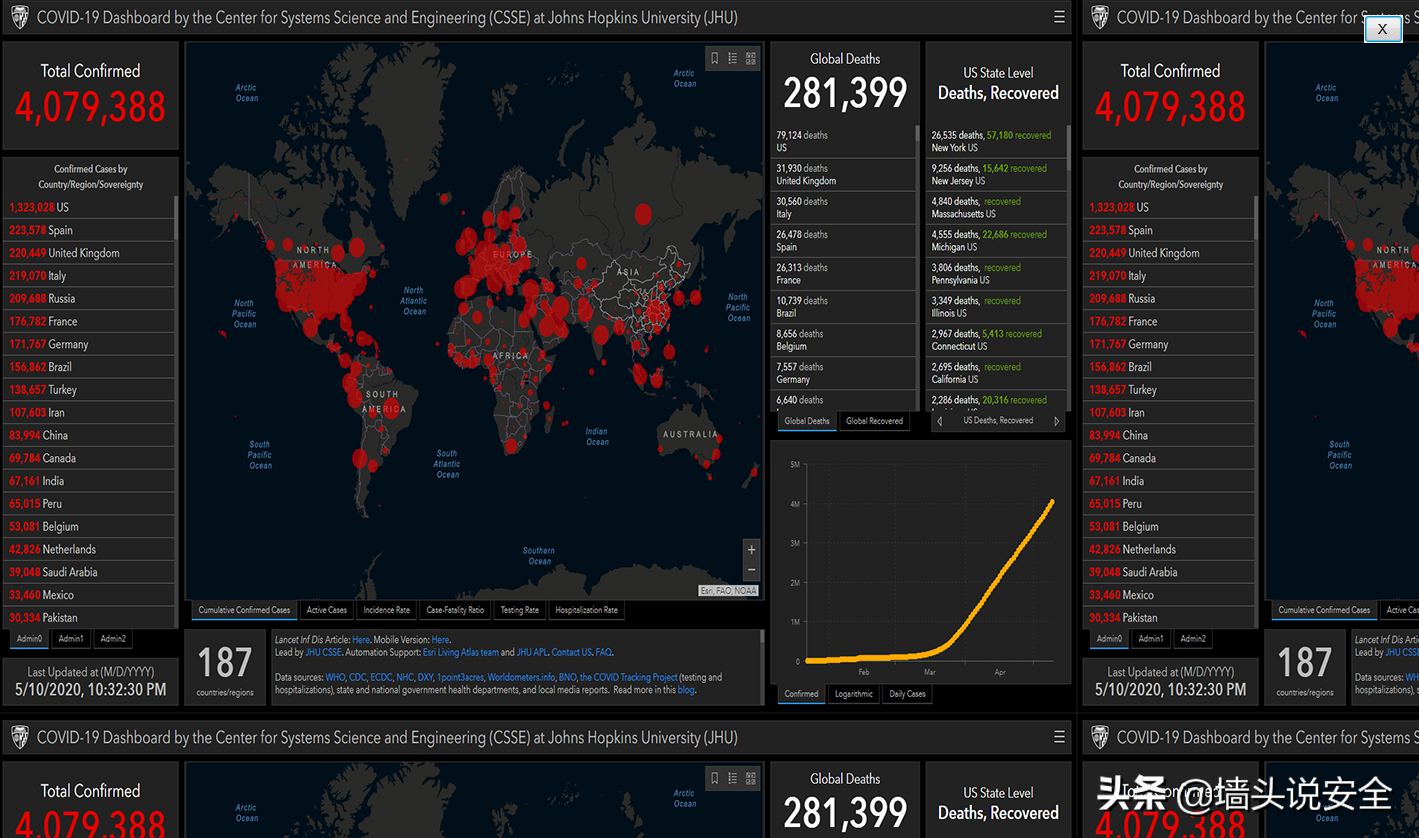Click JHU shield logo in bottom-right dashboard header
1419x838 pixels.
click(1099, 738)
